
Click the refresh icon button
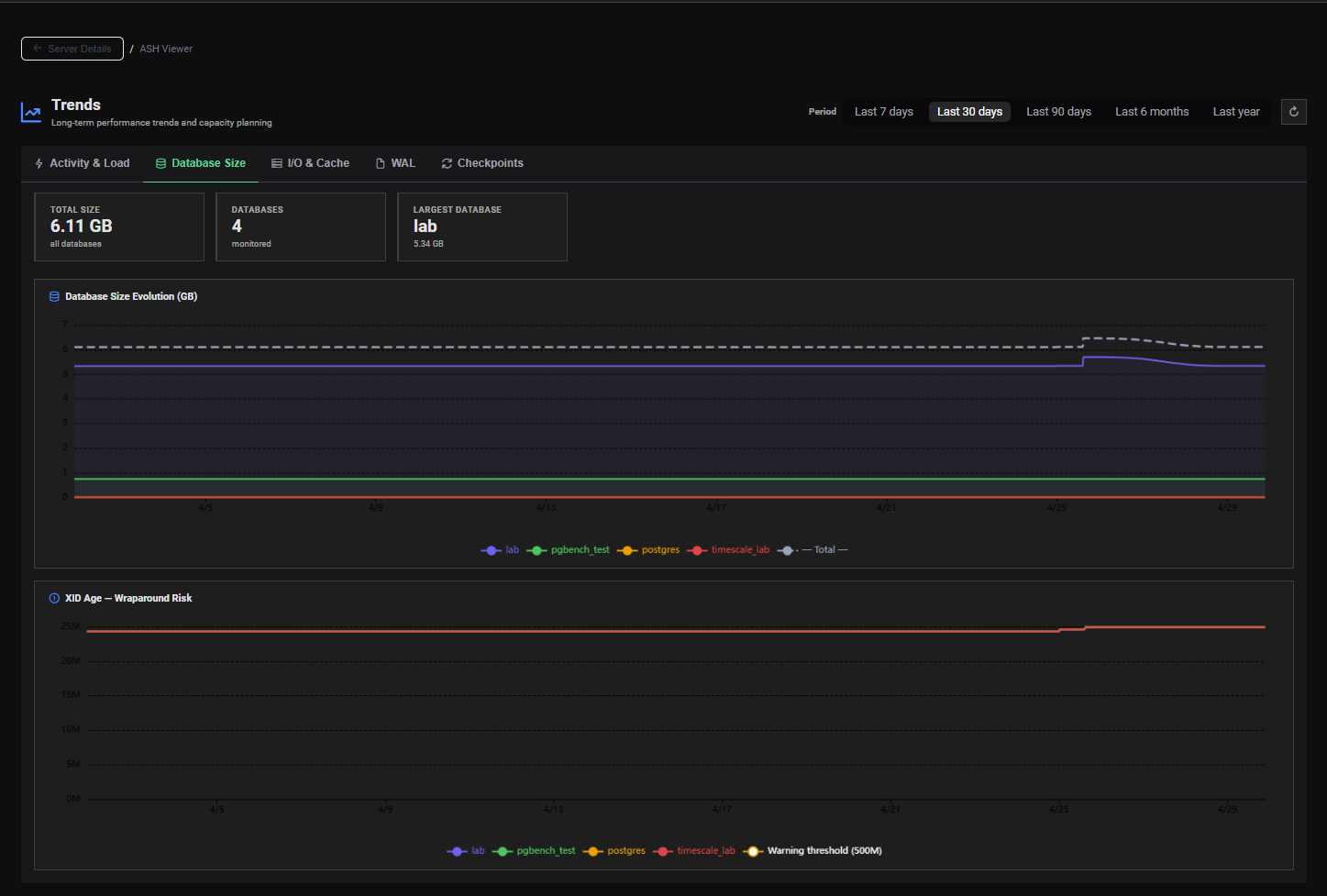tap(1294, 112)
